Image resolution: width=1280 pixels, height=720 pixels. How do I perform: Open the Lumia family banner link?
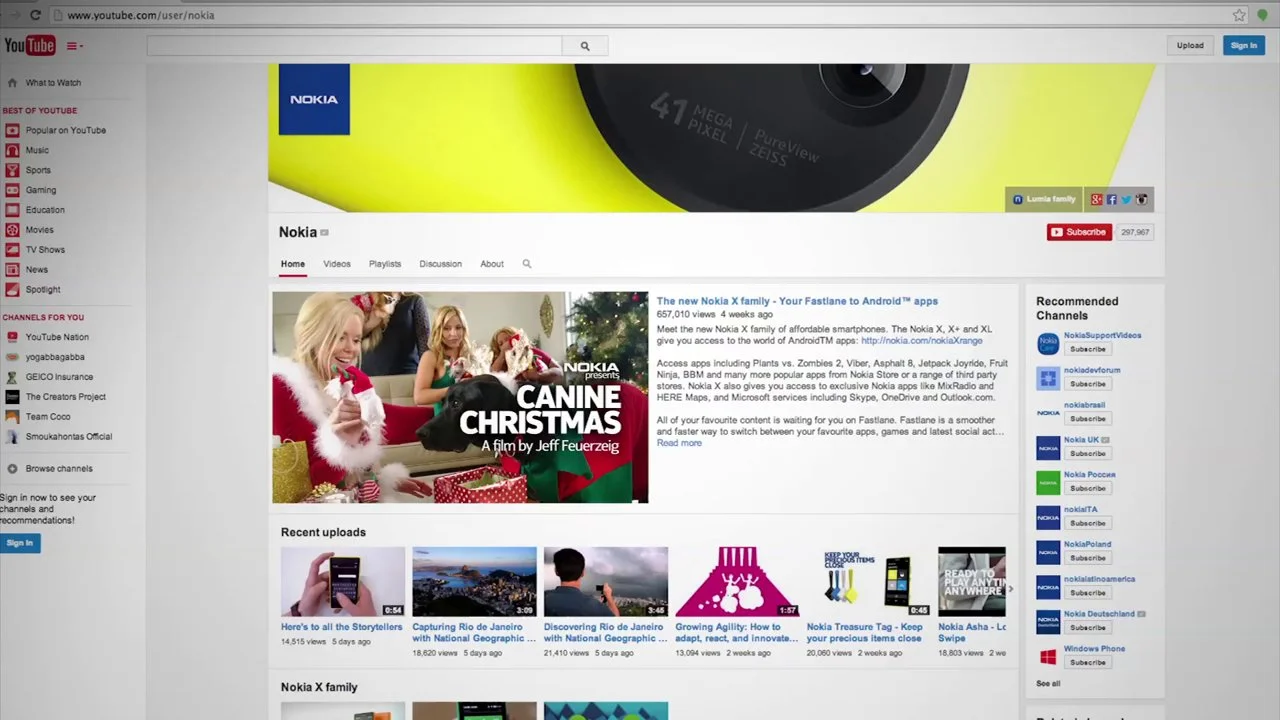tap(1044, 199)
